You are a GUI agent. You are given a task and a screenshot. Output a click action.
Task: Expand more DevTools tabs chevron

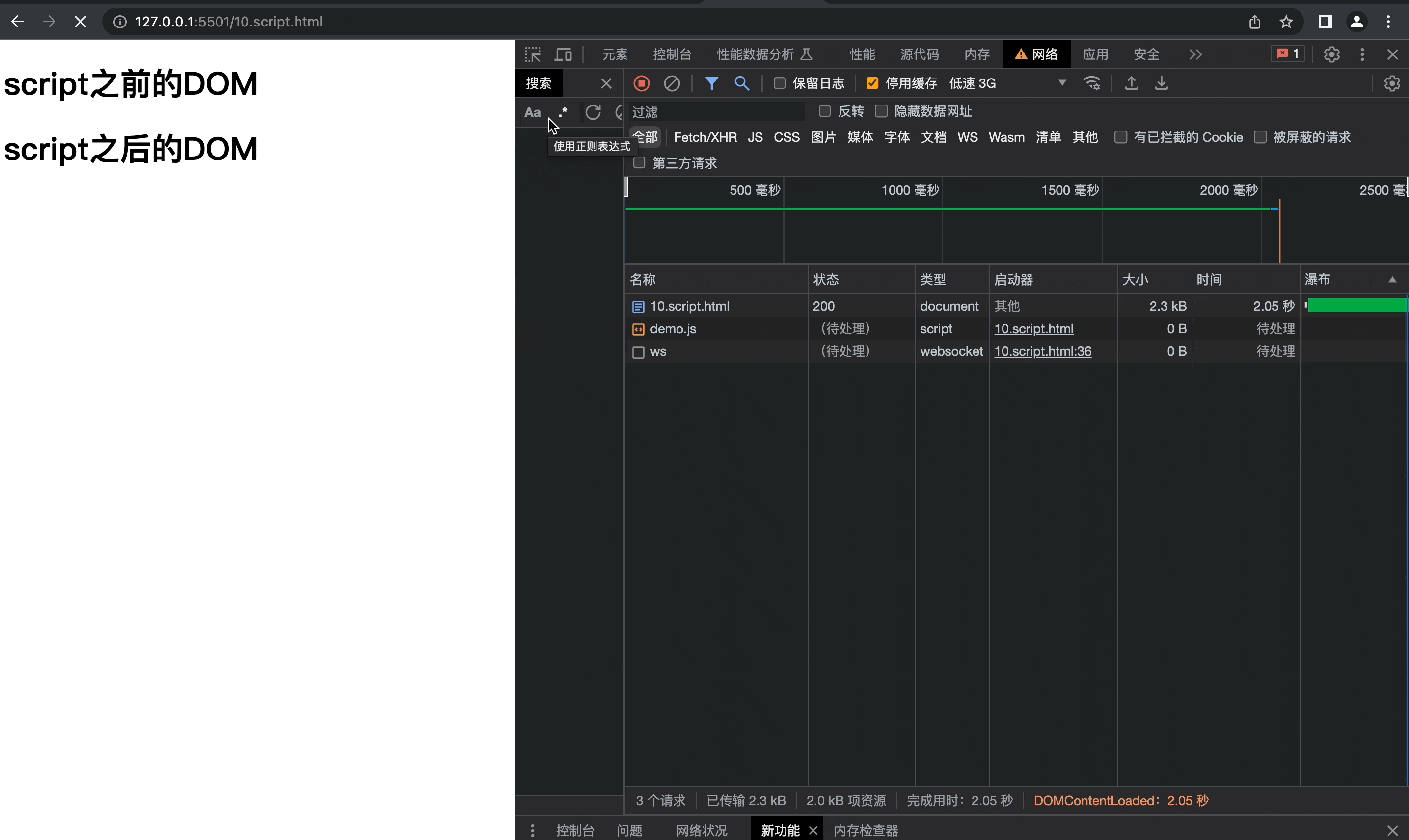point(1195,54)
